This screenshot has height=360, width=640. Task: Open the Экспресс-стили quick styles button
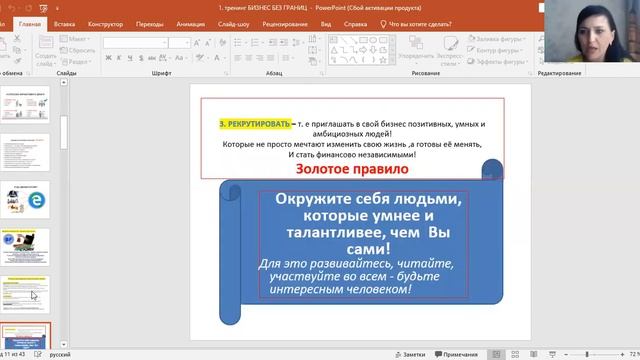(451, 51)
